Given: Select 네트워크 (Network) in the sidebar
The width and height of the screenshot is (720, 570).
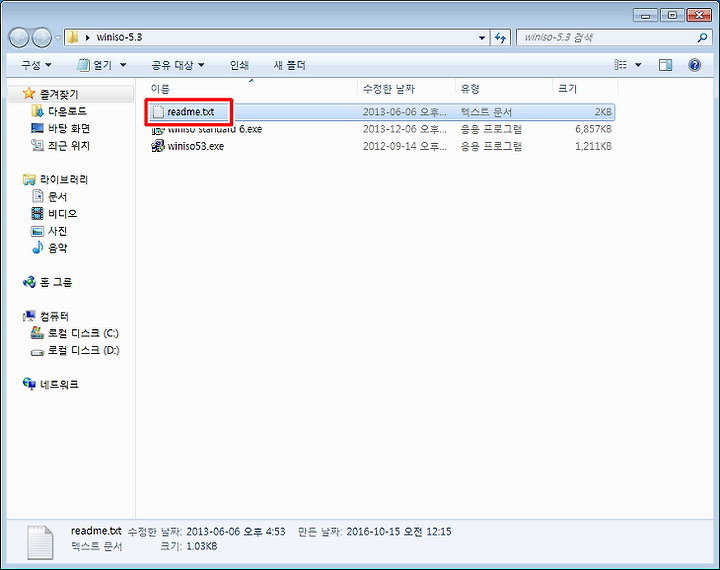Looking at the screenshot, I should click(x=59, y=384).
